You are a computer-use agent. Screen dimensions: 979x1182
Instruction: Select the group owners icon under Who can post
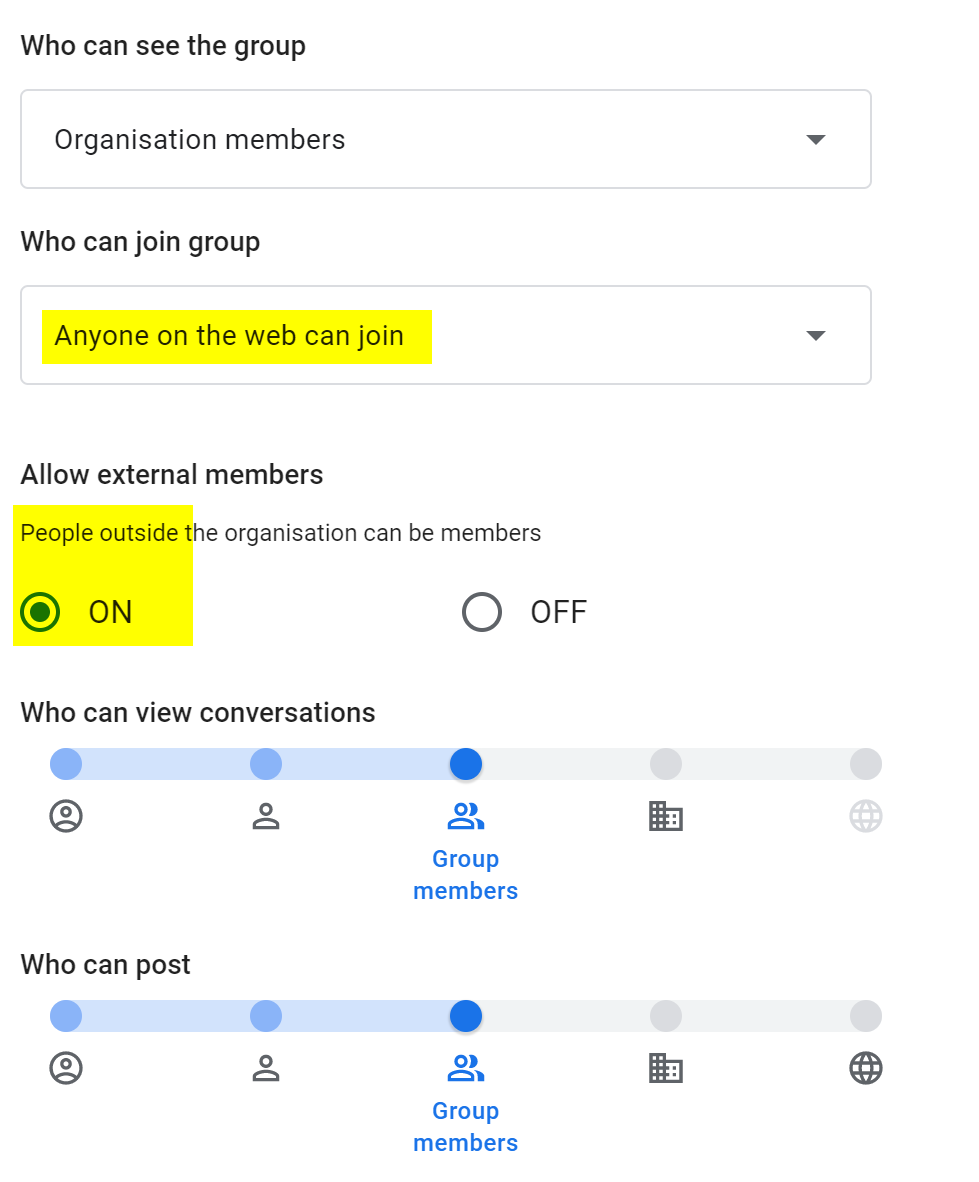[66, 1069]
